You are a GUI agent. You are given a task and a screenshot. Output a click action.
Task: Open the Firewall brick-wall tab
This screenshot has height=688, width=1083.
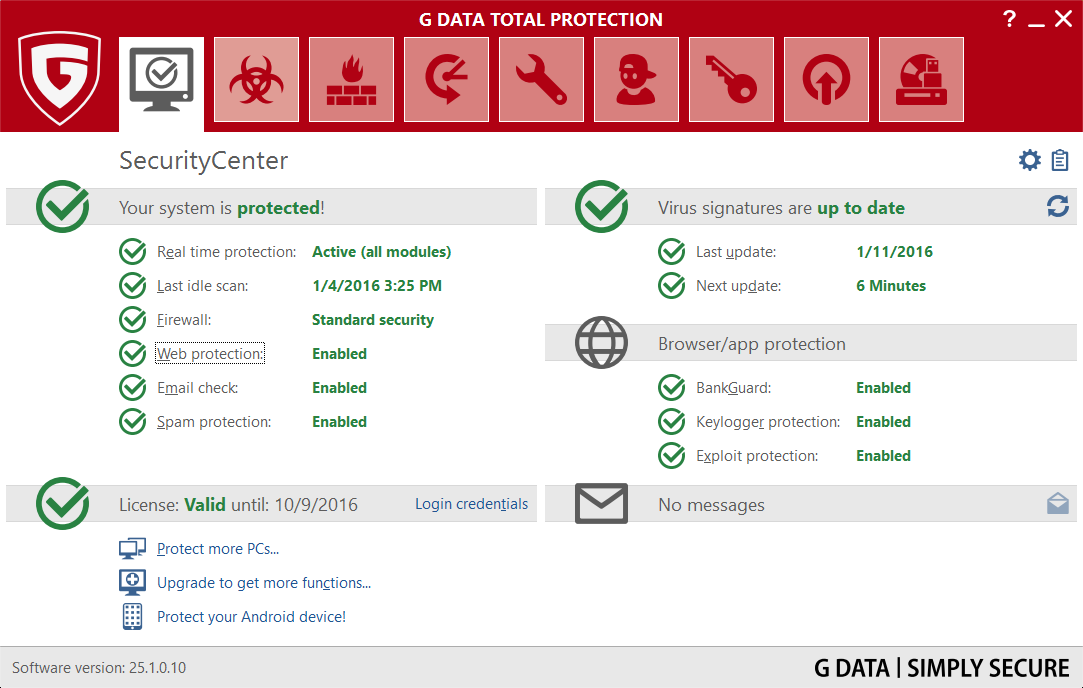click(352, 79)
